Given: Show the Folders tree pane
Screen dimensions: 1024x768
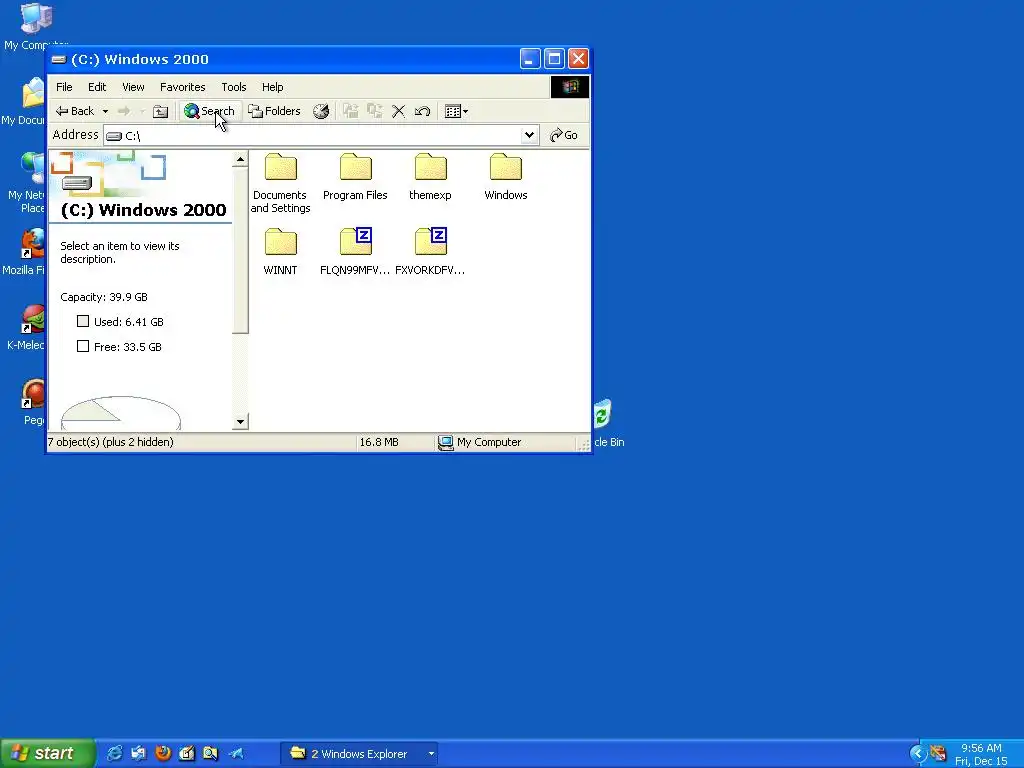Looking at the screenshot, I should [274, 111].
